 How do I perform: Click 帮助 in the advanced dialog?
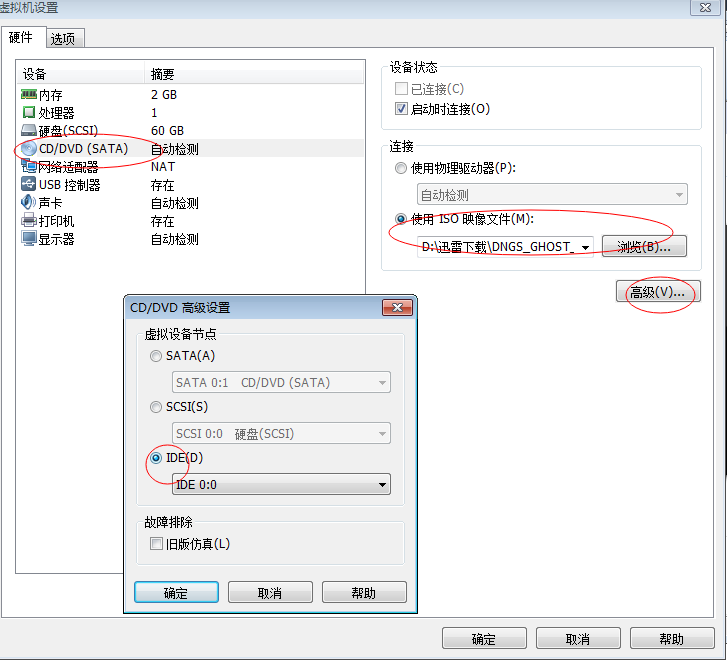click(364, 593)
